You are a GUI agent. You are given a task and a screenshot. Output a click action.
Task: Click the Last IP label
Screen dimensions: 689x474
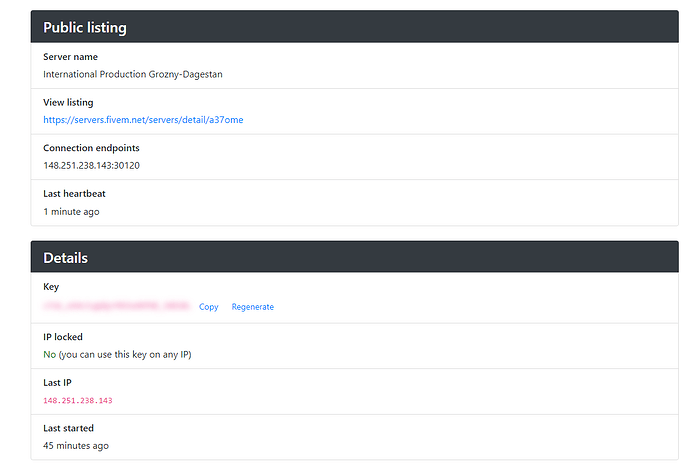[57, 383]
